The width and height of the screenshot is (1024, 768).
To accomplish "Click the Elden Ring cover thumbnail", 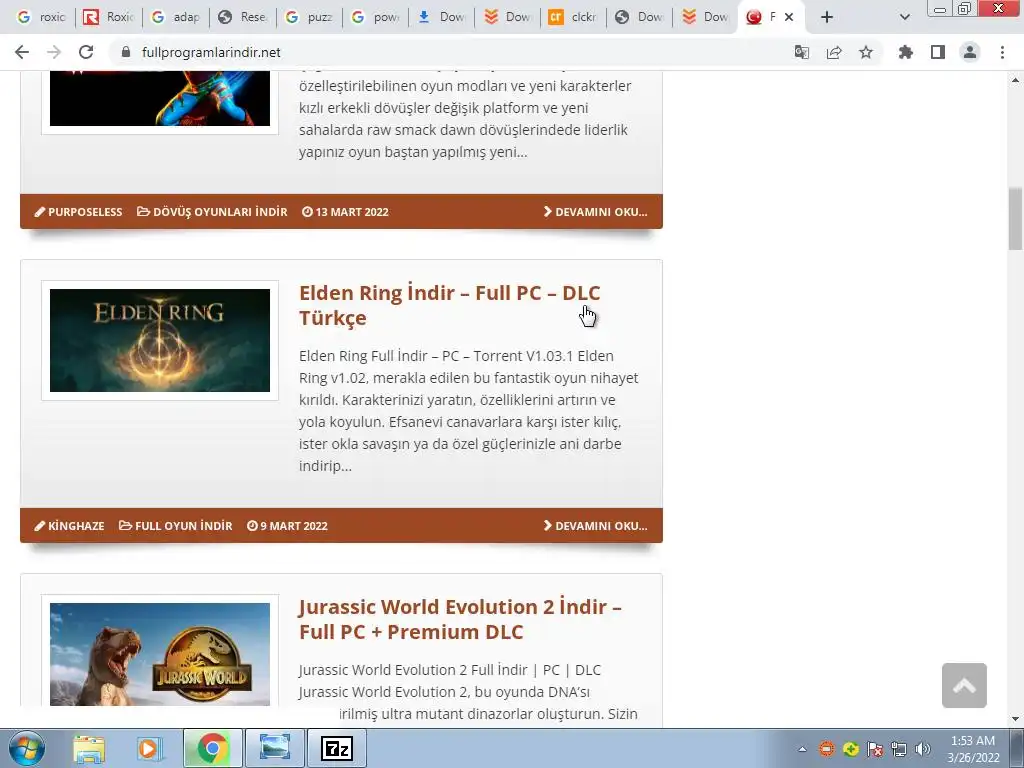I will point(160,340).
